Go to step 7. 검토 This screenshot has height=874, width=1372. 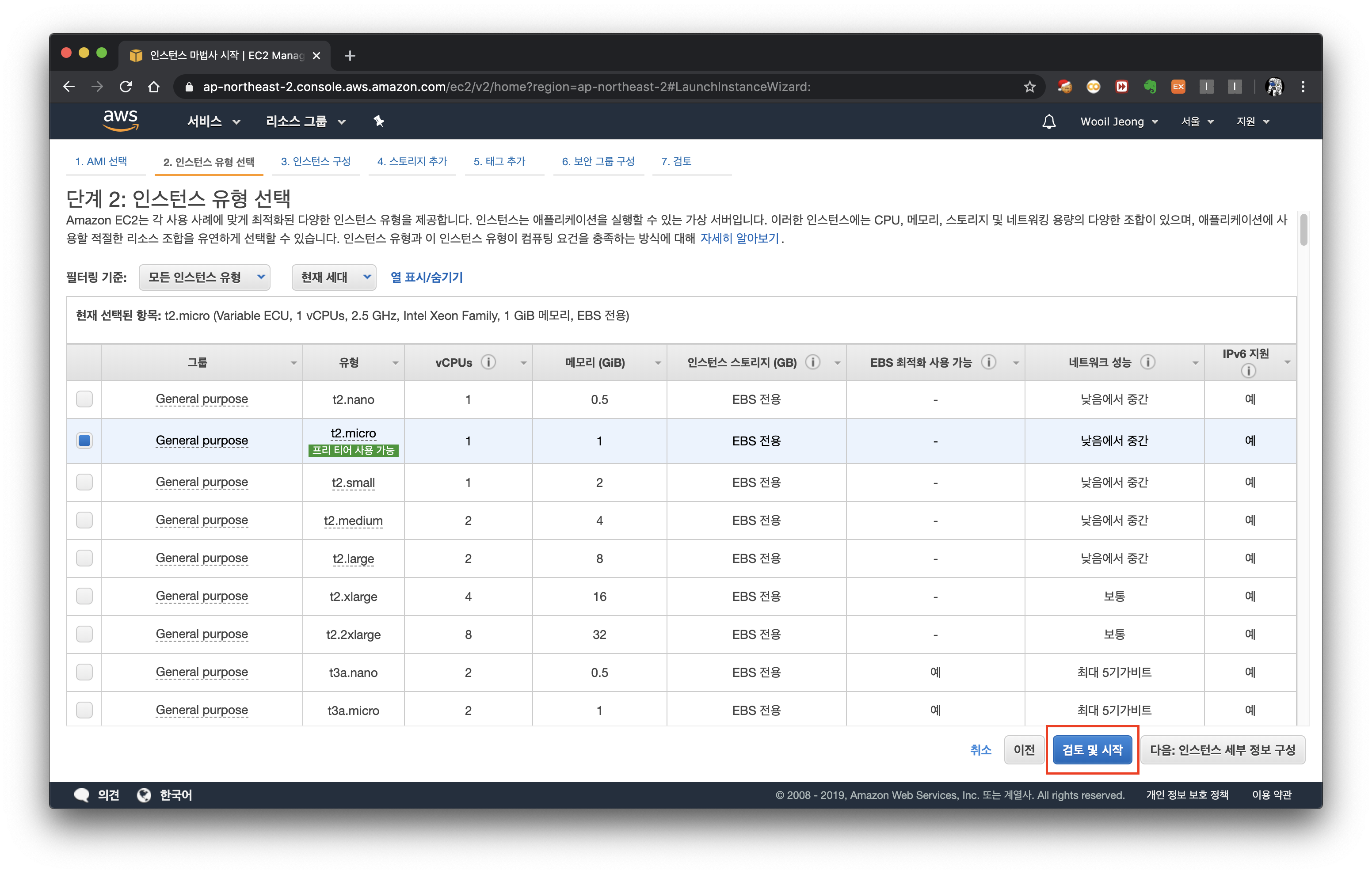676,161
